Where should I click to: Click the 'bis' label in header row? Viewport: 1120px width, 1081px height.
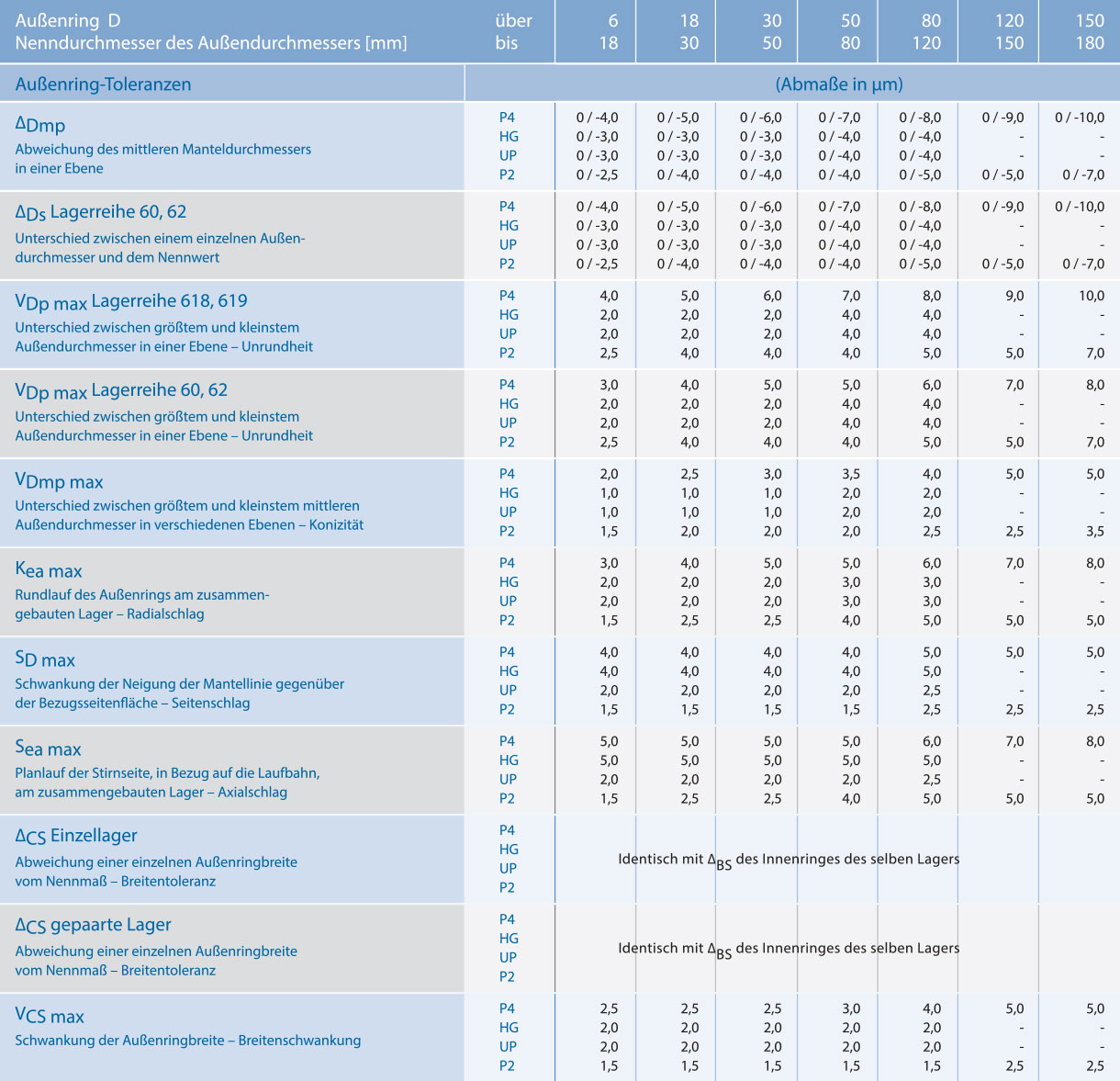pos(507,43)
